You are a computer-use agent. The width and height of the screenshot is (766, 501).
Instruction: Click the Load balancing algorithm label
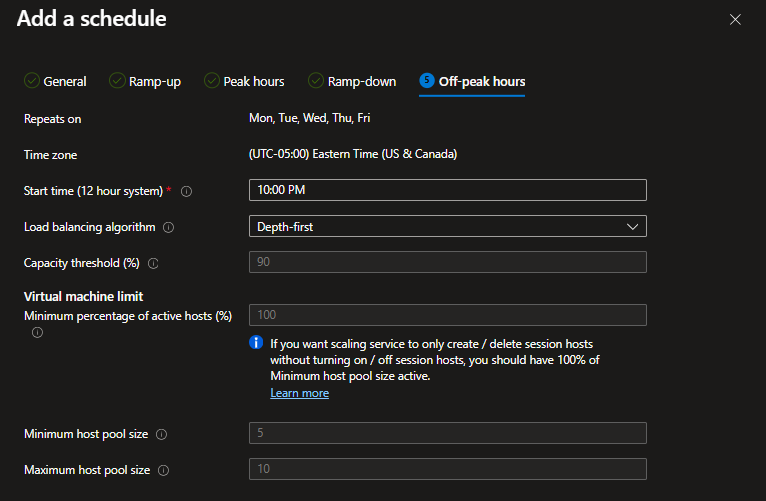(x=89, y=227)
